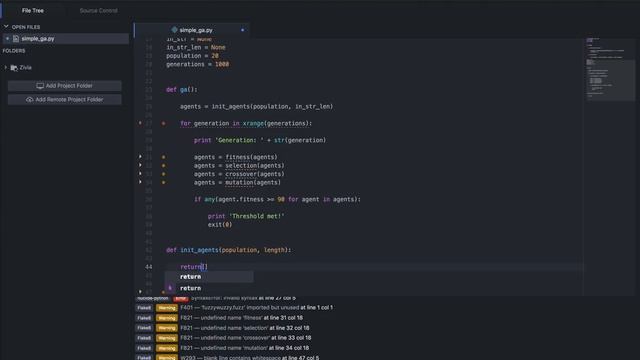Open the undefined name 'crossover' warning
The width and height of the screenshot is (640, 360).
click(246, 338)
